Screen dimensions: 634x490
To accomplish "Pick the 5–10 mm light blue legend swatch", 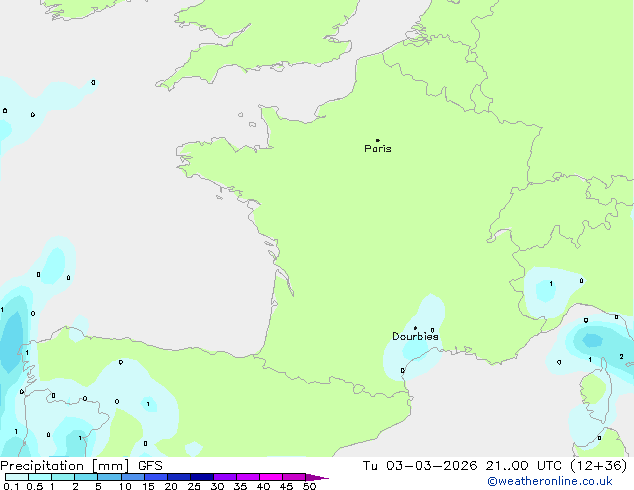I will 109,477.
